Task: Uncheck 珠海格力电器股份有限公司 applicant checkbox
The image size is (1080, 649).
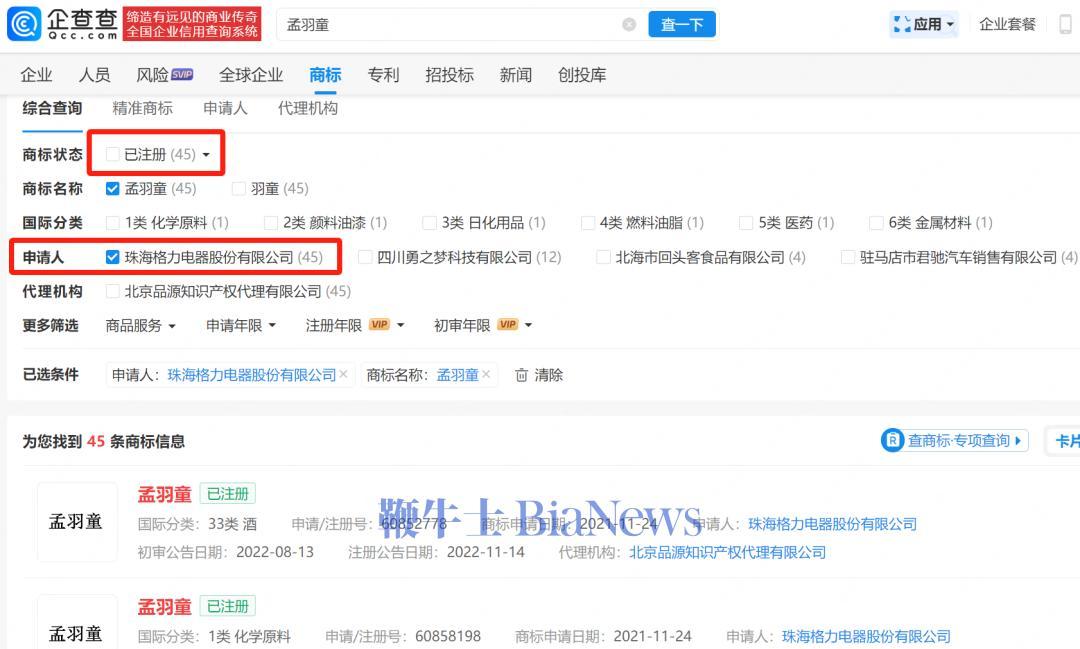Action: coord(112,257)
